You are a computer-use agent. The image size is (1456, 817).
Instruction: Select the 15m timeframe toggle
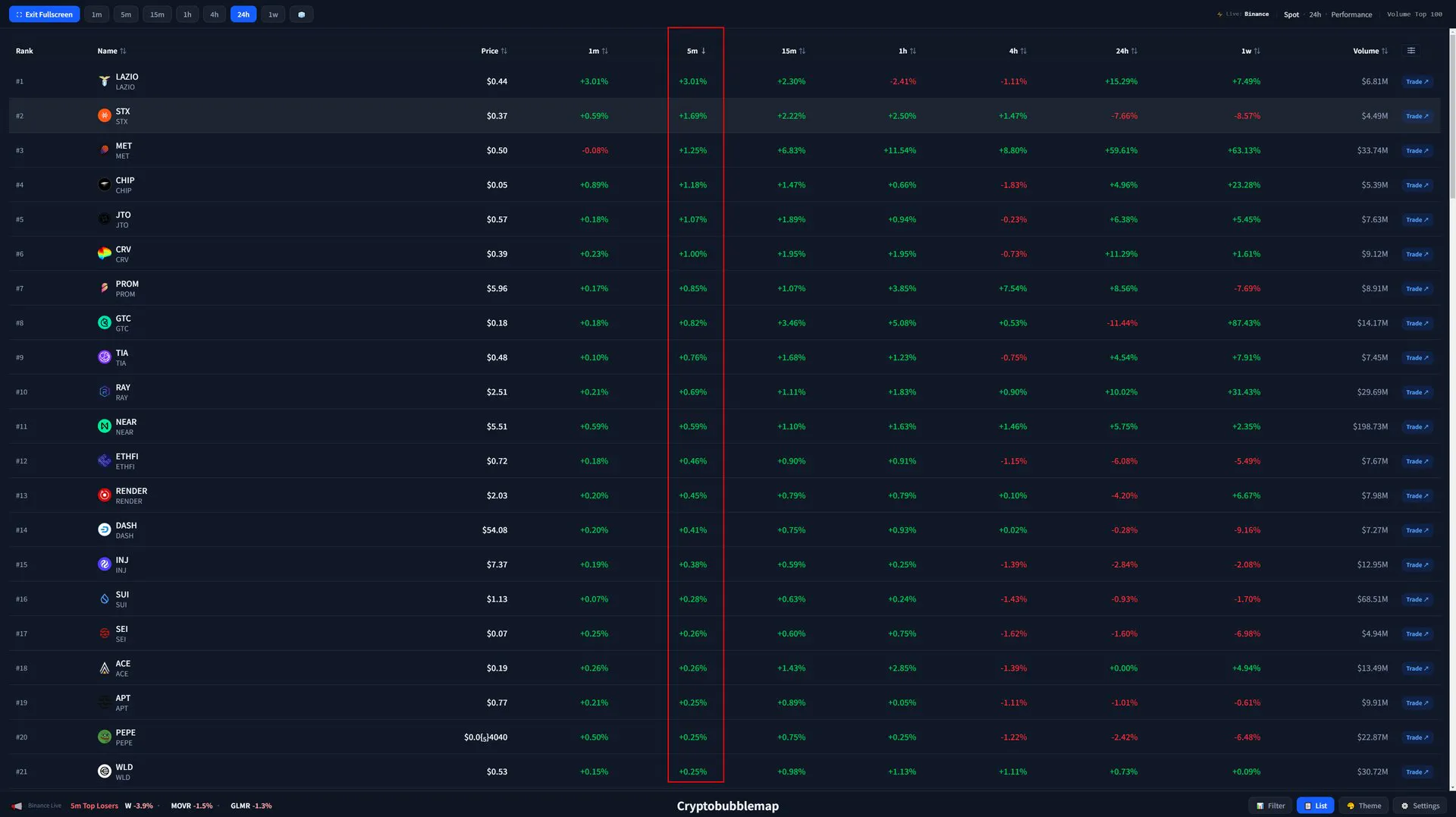157,14
